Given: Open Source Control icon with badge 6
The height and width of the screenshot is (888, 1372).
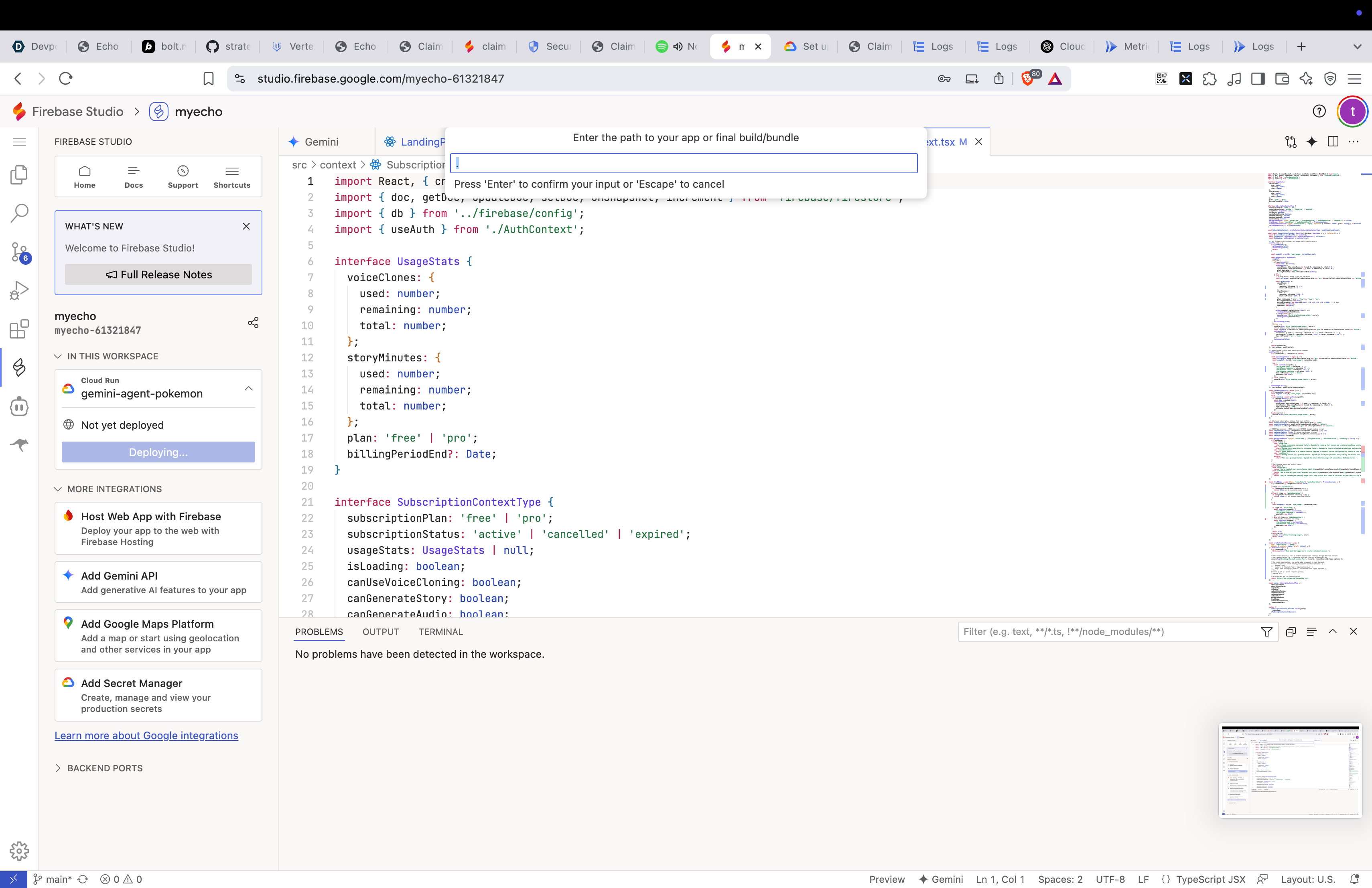Looking at the screenshot, I should pyautogui.click(x=19, y=252).
